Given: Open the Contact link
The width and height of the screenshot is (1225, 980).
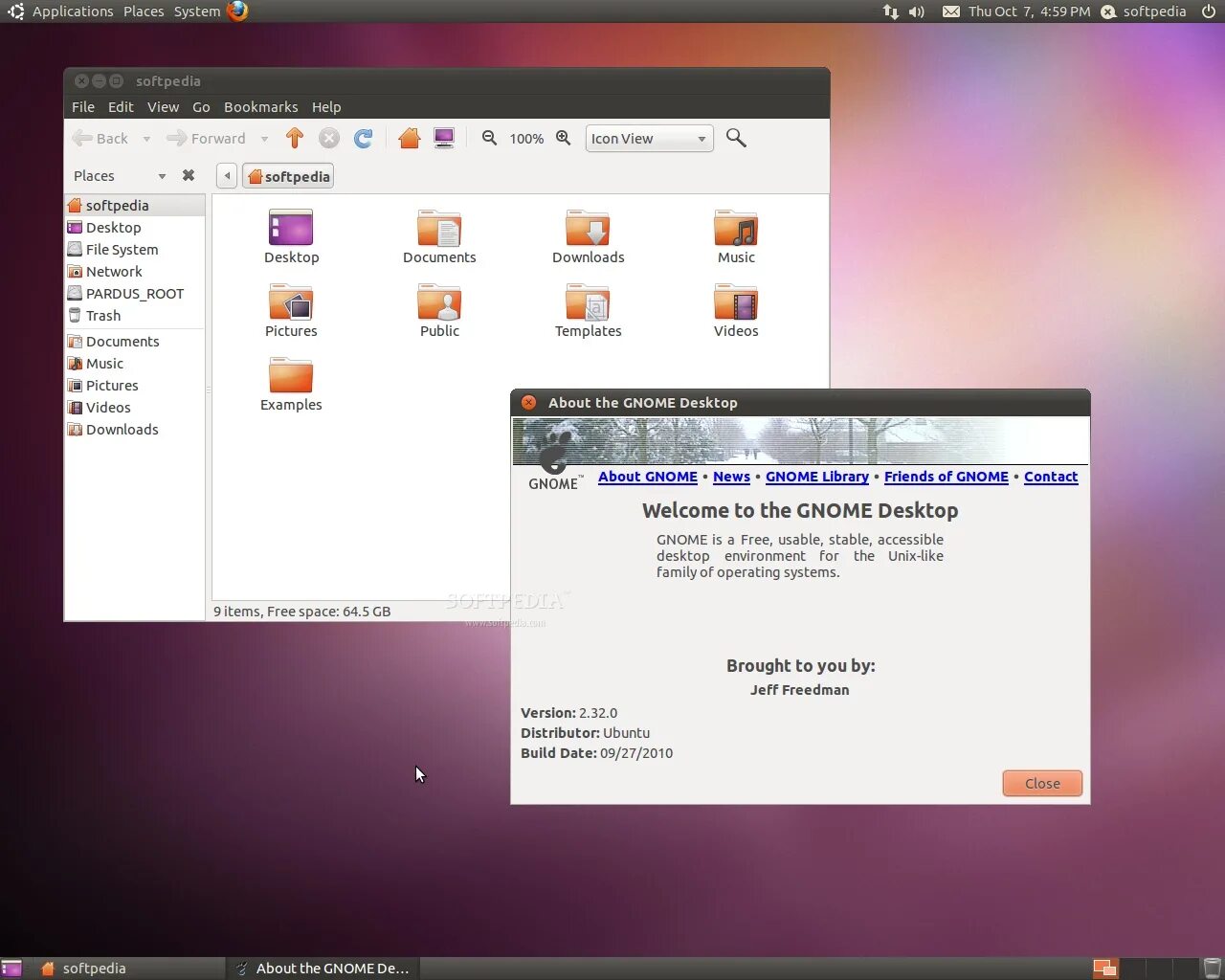Looking at the screenshot, I should [x=1051, y=477].
